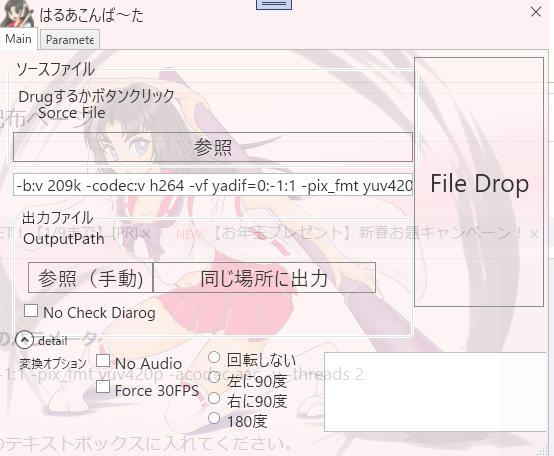Viewport: 554px width, 456px height.
Task: Close the はるあこんば〜た window
Action: [536, 12]
